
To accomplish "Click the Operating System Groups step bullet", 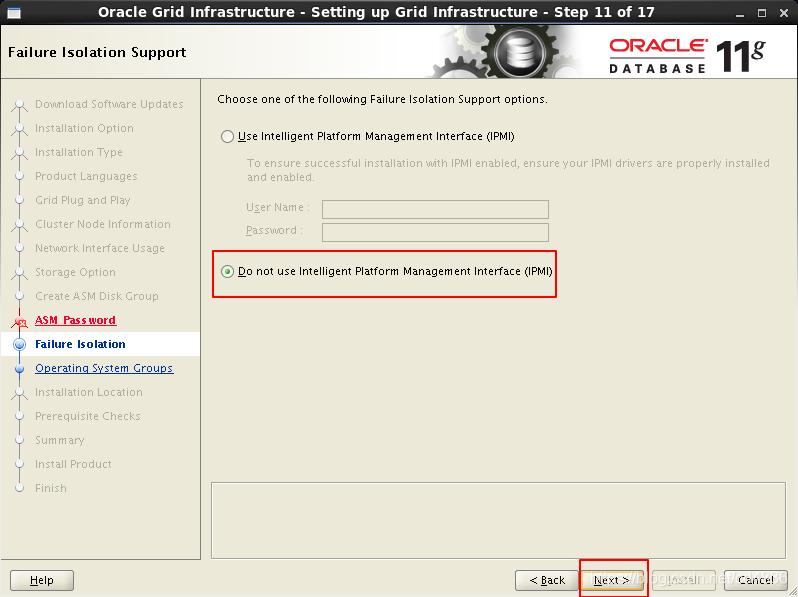I will 19,368.
